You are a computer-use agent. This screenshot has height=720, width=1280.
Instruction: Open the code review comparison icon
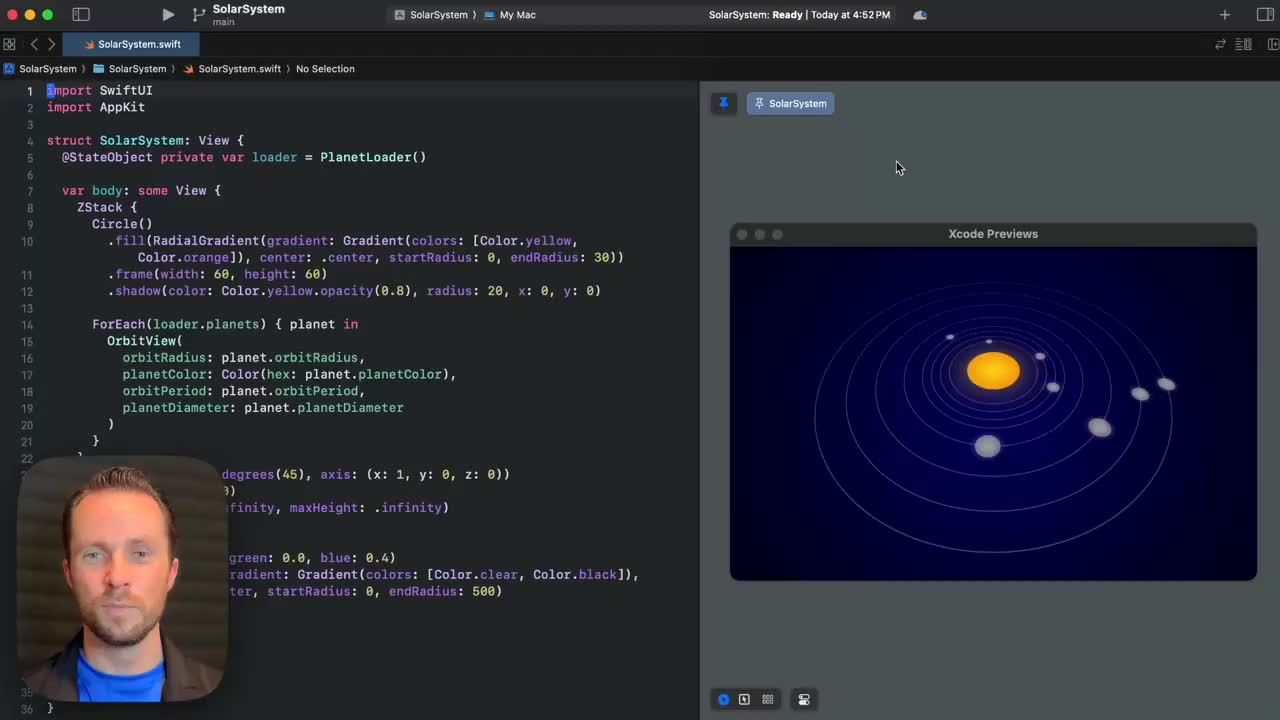1220,44
